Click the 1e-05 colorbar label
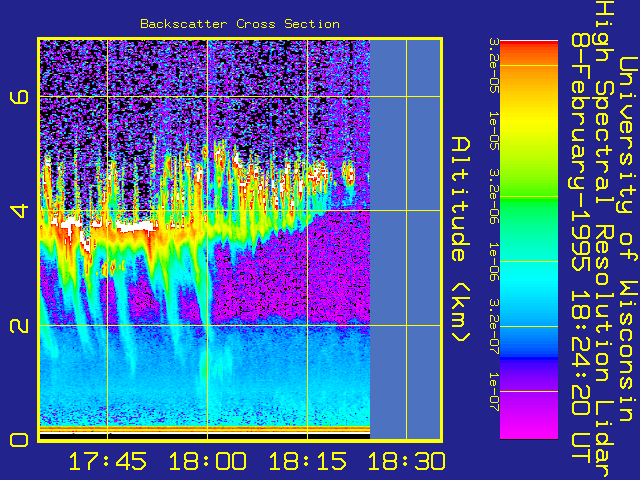Image resolution: width=640 pixels, height=480 pixels. coord(493,131)
